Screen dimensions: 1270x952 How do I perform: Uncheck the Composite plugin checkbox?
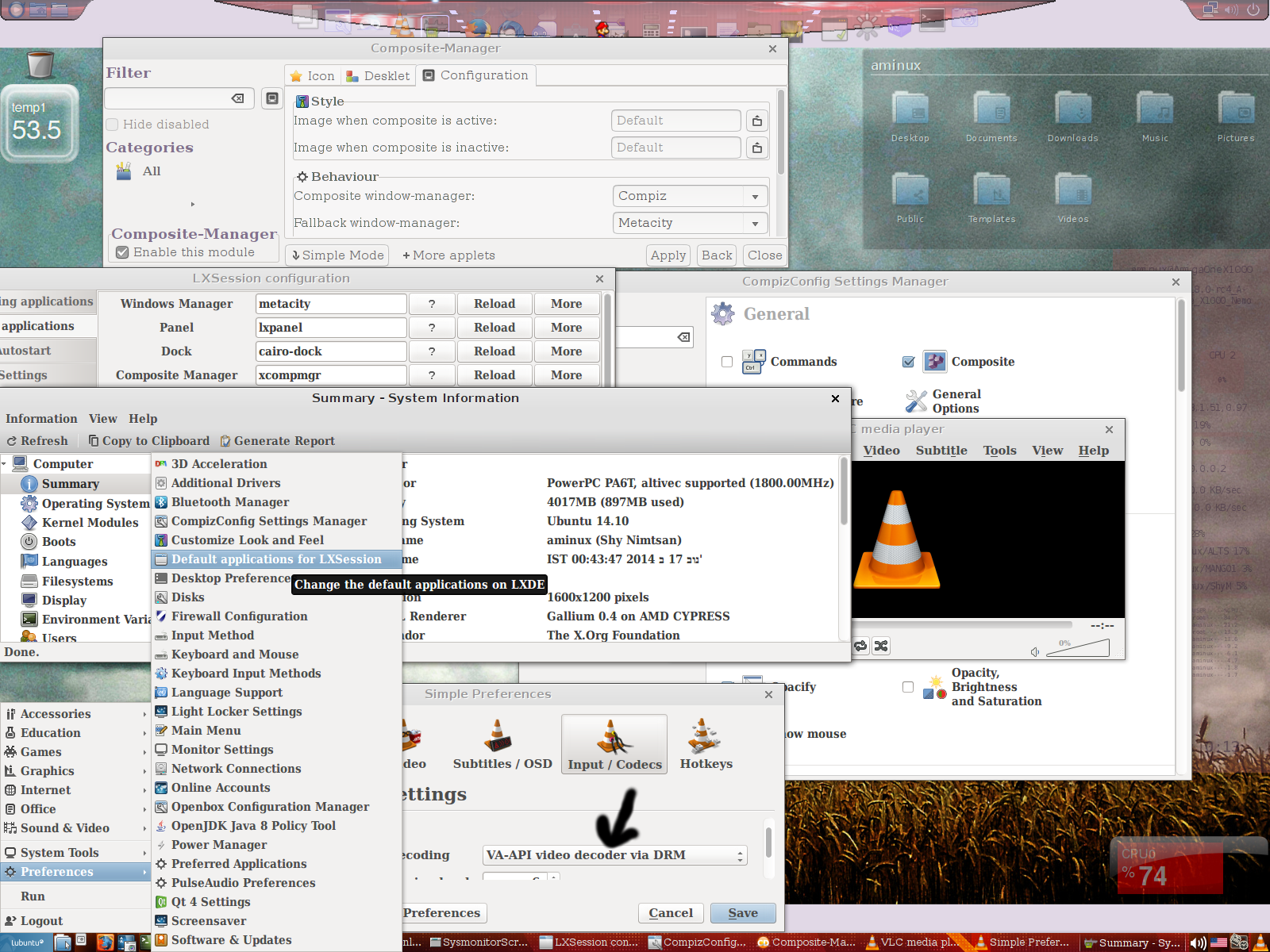pyautogui.click(x=908, y=362)
